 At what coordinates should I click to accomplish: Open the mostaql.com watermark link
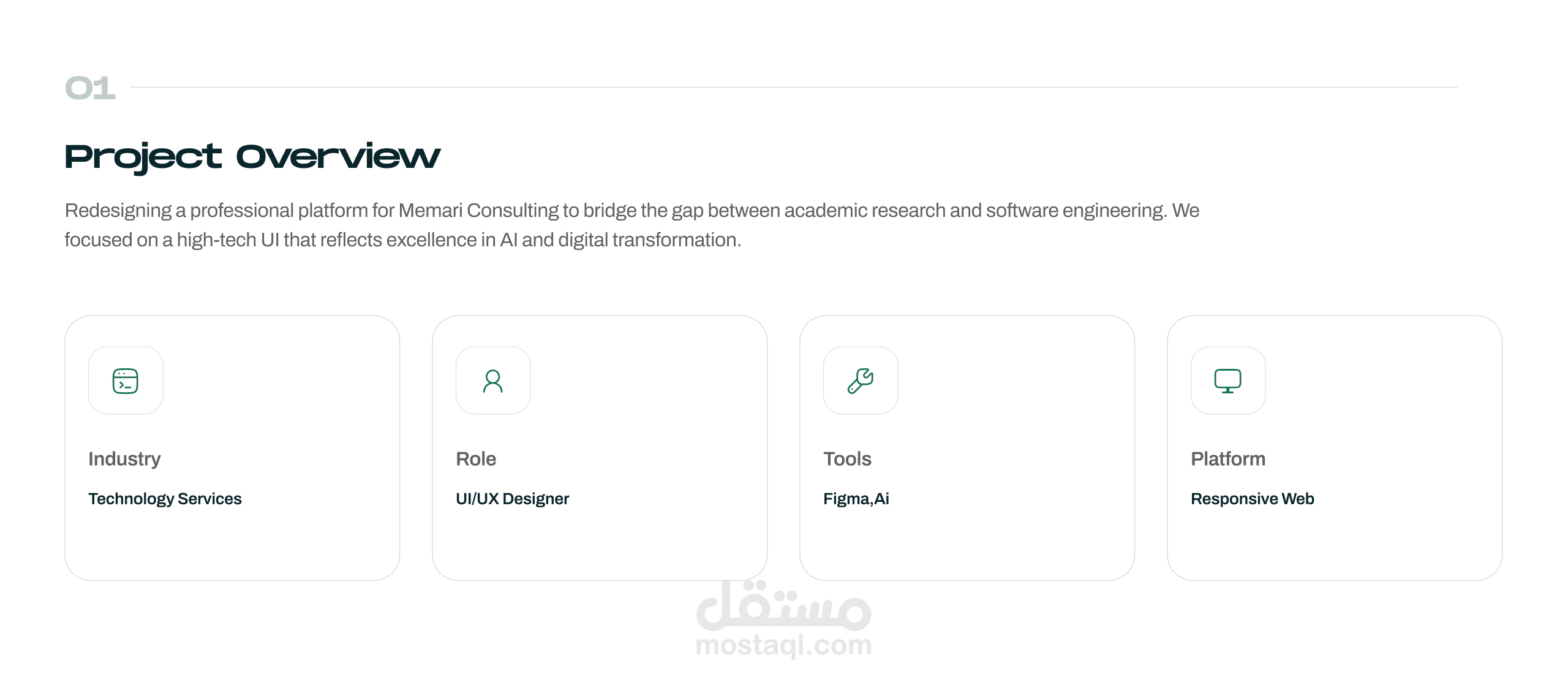coord(784,645)
